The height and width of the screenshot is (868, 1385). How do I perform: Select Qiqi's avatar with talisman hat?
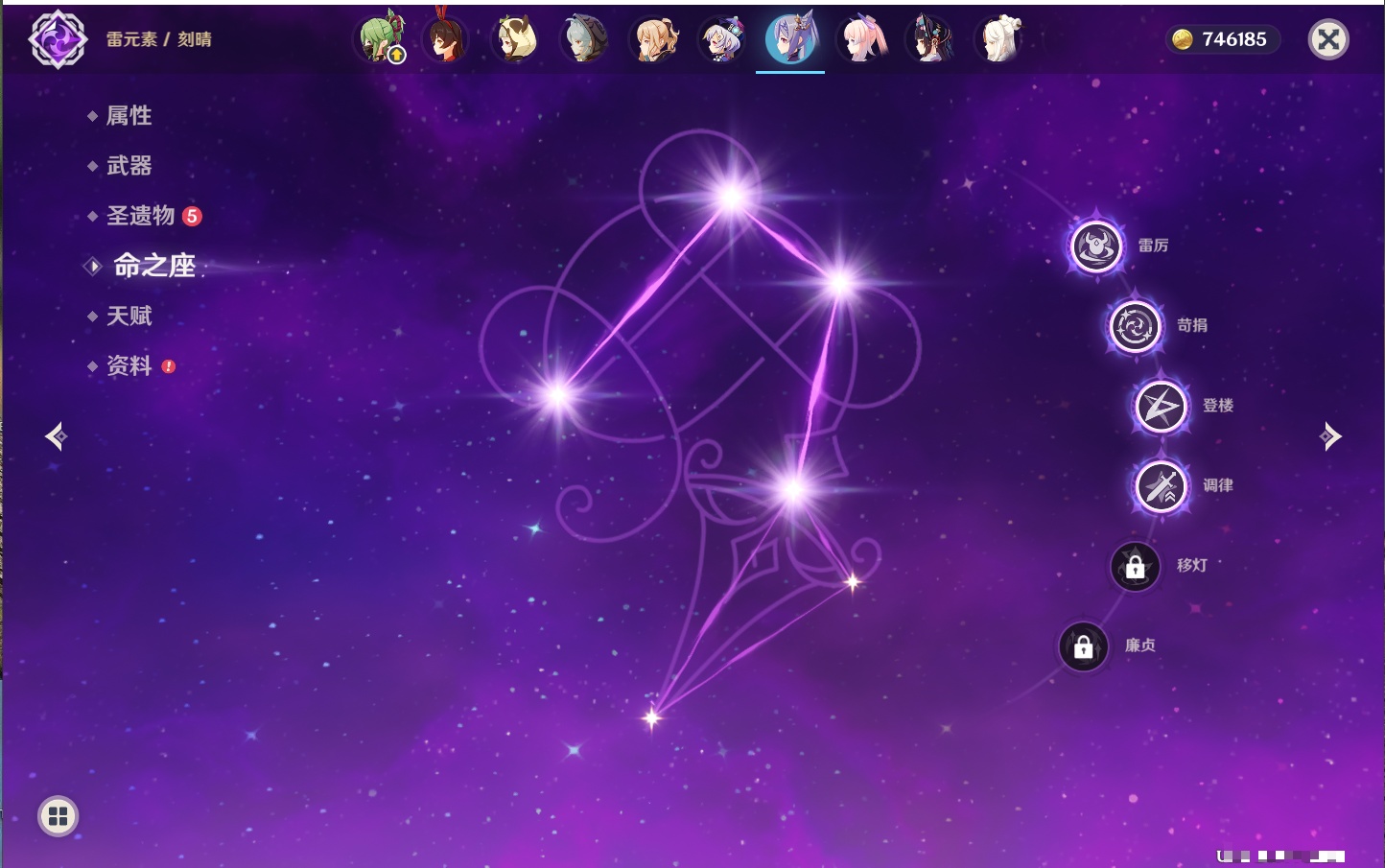722,38
